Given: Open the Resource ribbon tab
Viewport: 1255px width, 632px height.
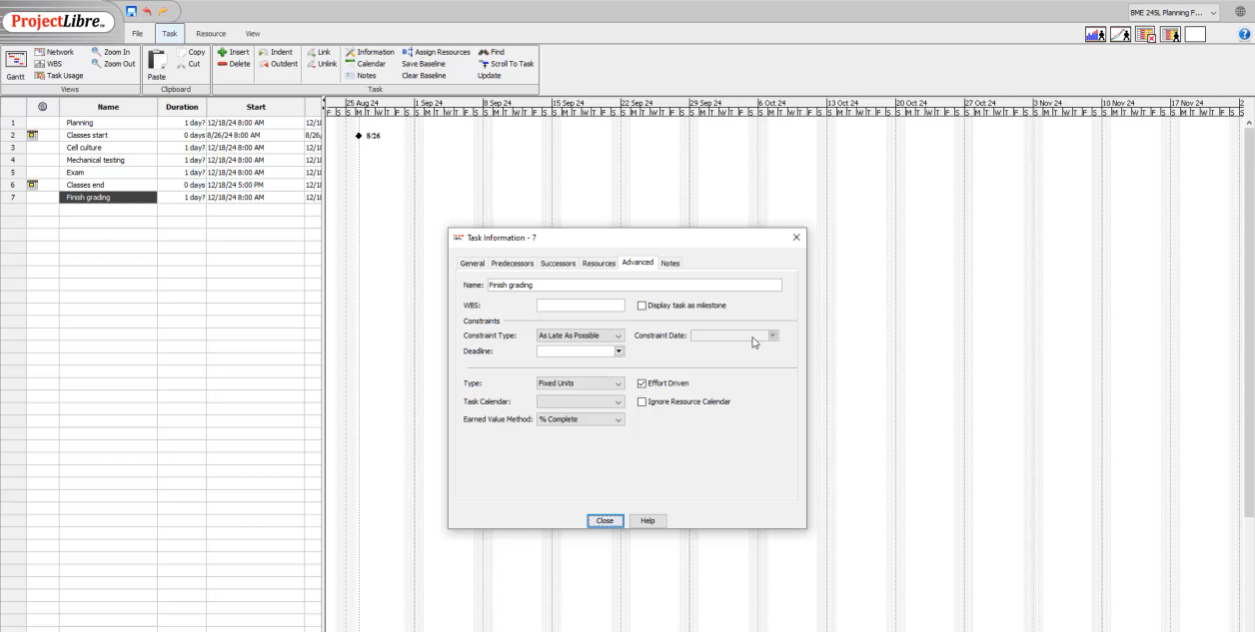Looking at the screenshot, I should pyautogui.click(x=210, y=33).
